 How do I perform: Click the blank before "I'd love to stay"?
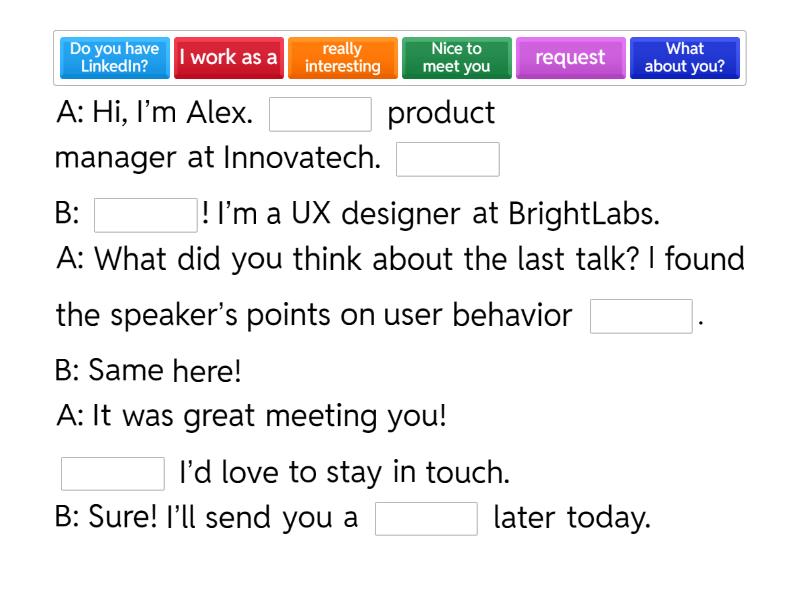pos(113,473)
